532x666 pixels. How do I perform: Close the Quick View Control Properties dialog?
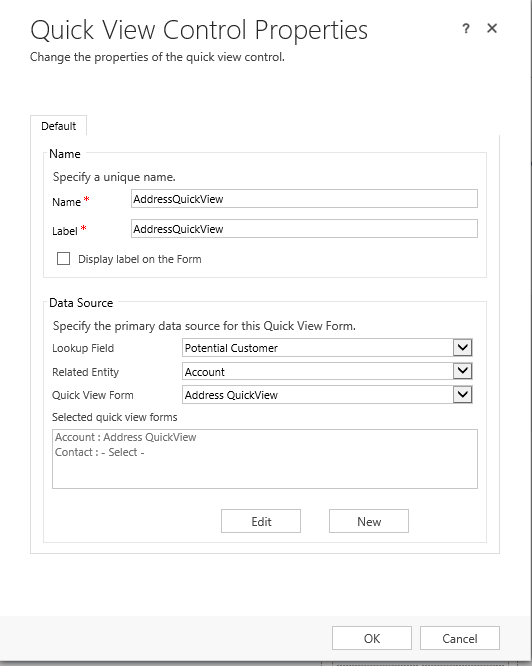492,28
